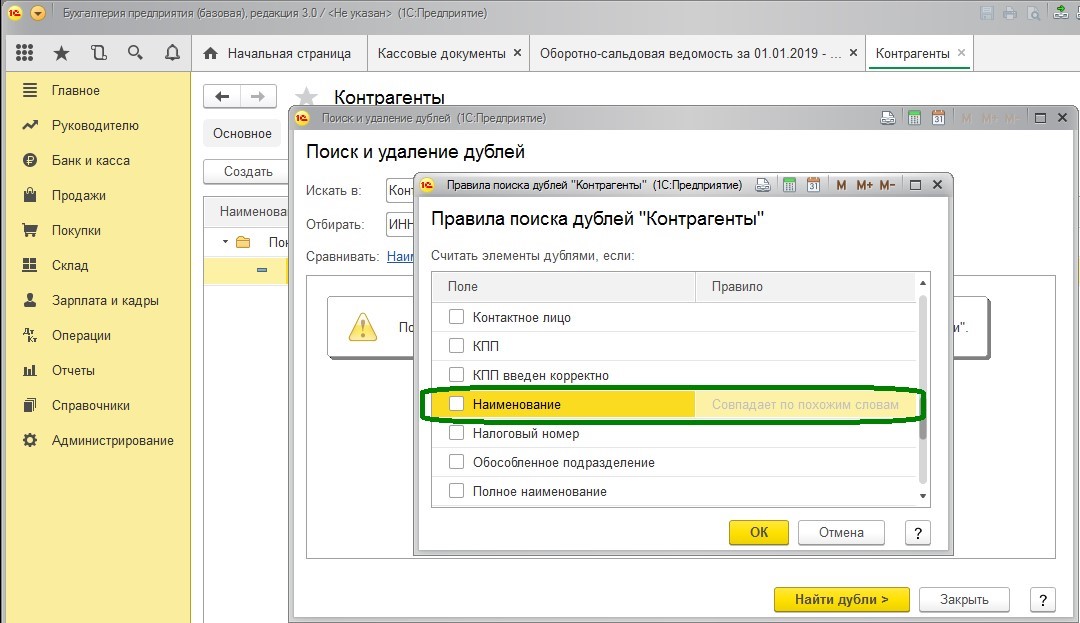
Task: Open the Отчеты section
Action: coord(73,370)
